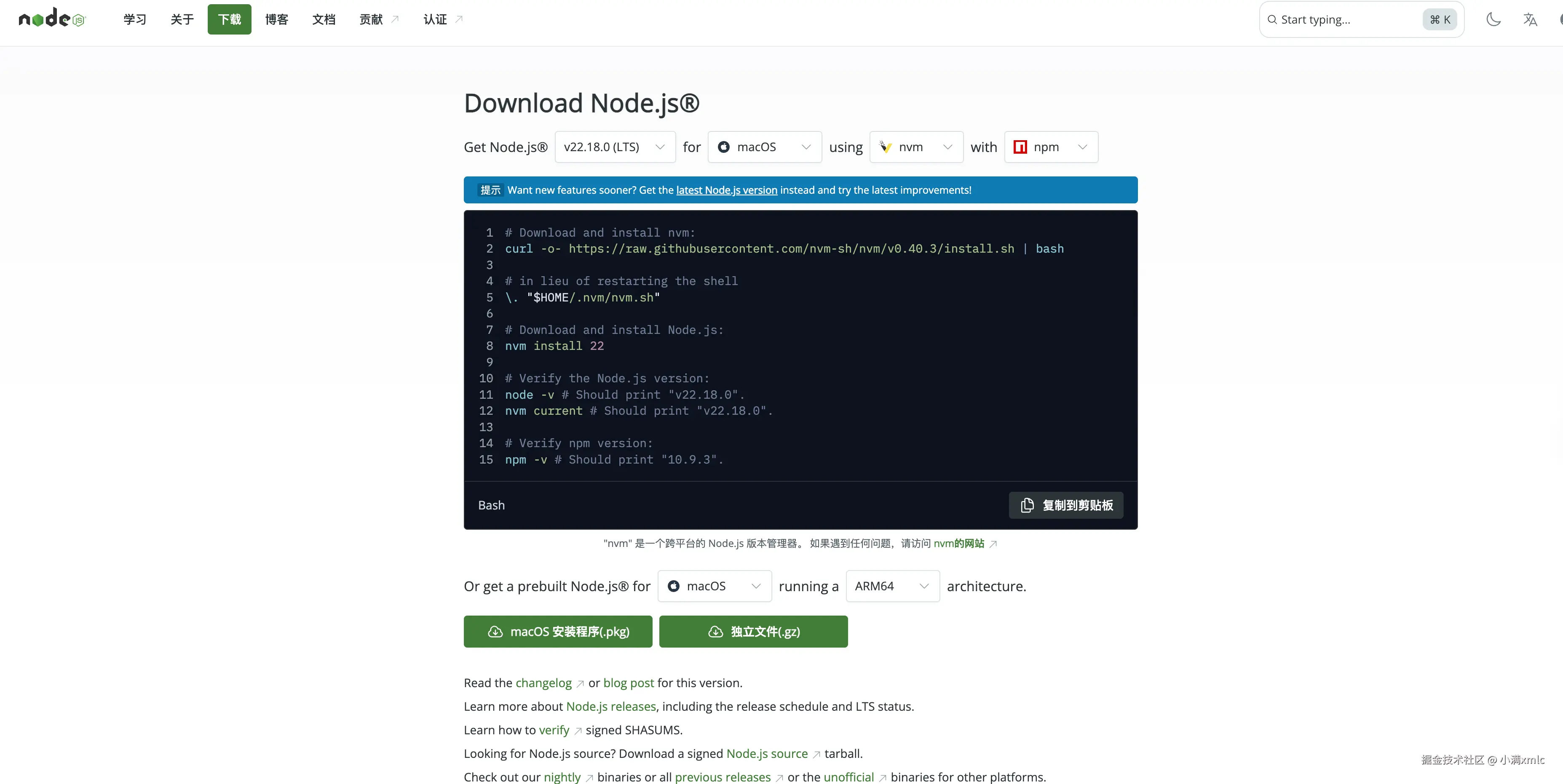Click the nvm logo in the selector
Viewport: 1563px width, 784px height.
[886, 147]
